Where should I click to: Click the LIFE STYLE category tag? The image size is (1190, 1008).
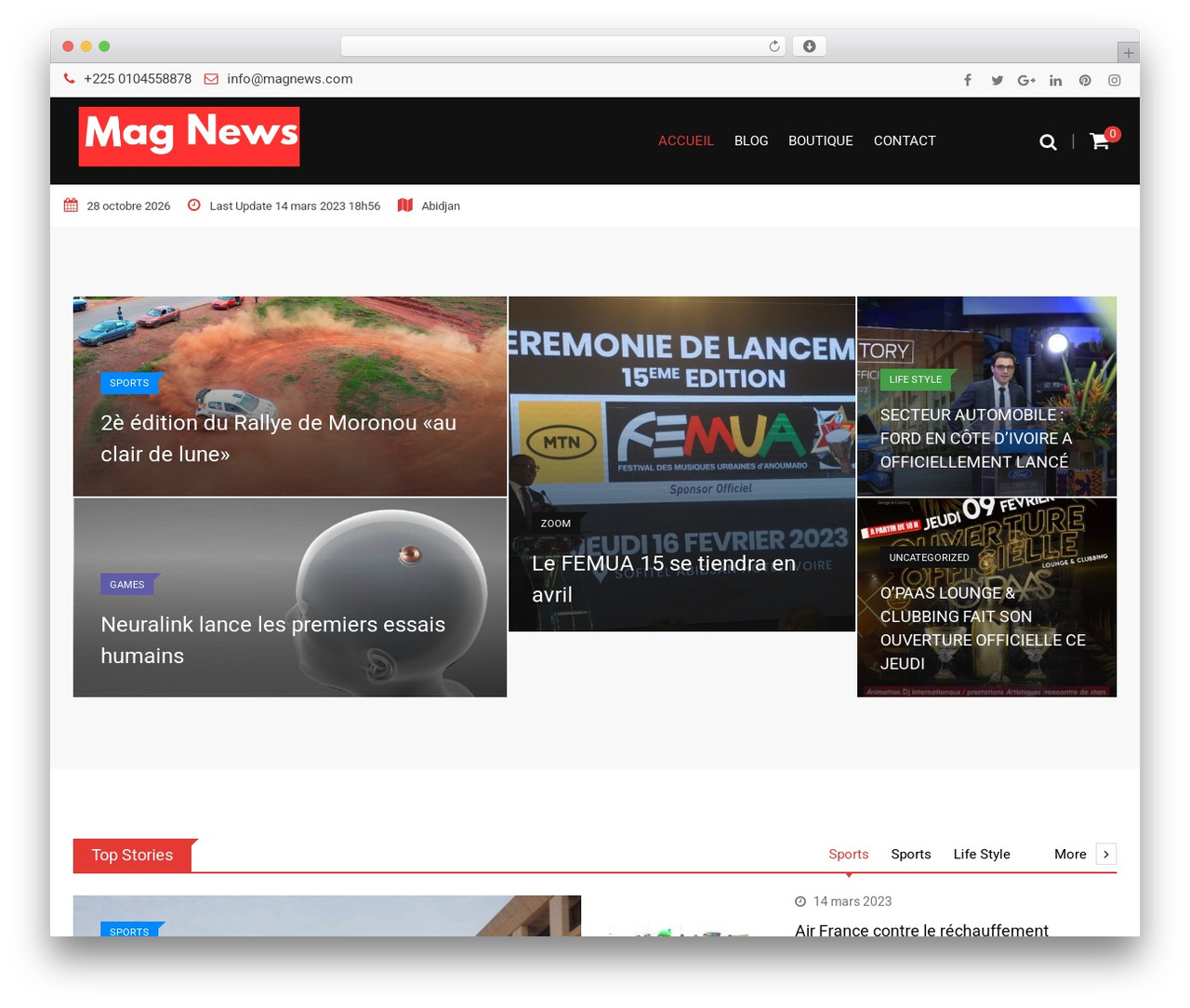(916, 379)
